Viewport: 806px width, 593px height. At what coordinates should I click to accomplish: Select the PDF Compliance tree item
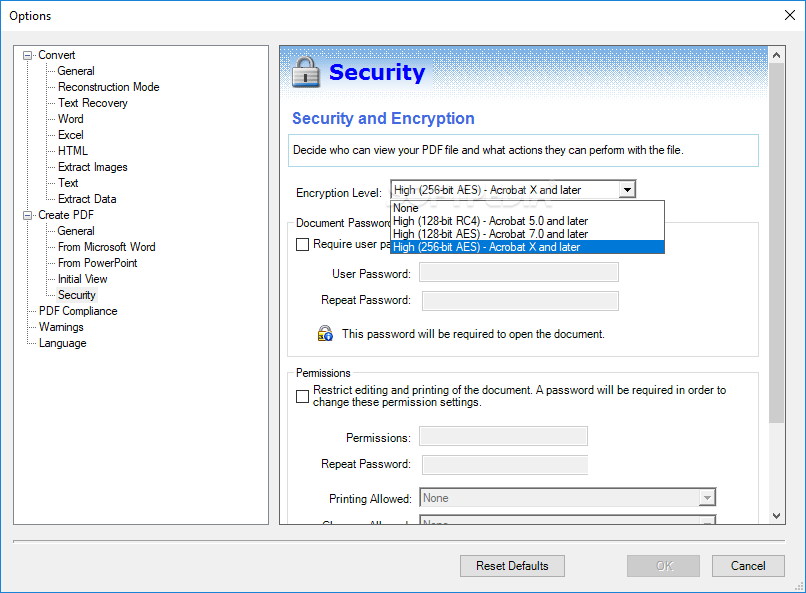pos(78,311)
